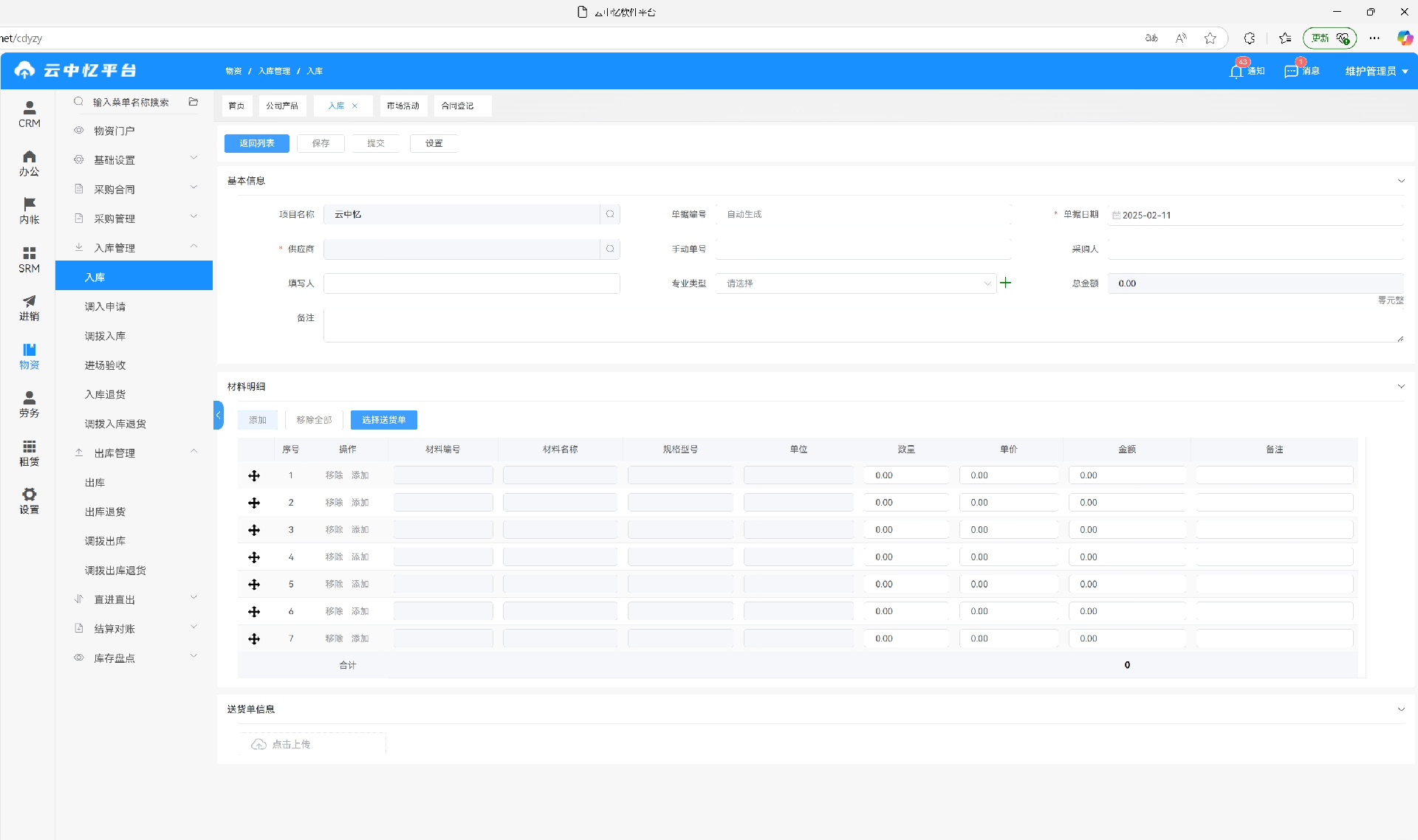
Task: Click the search icon in 供应商 field
Action: pyautogui.click(x=610, y=249)
